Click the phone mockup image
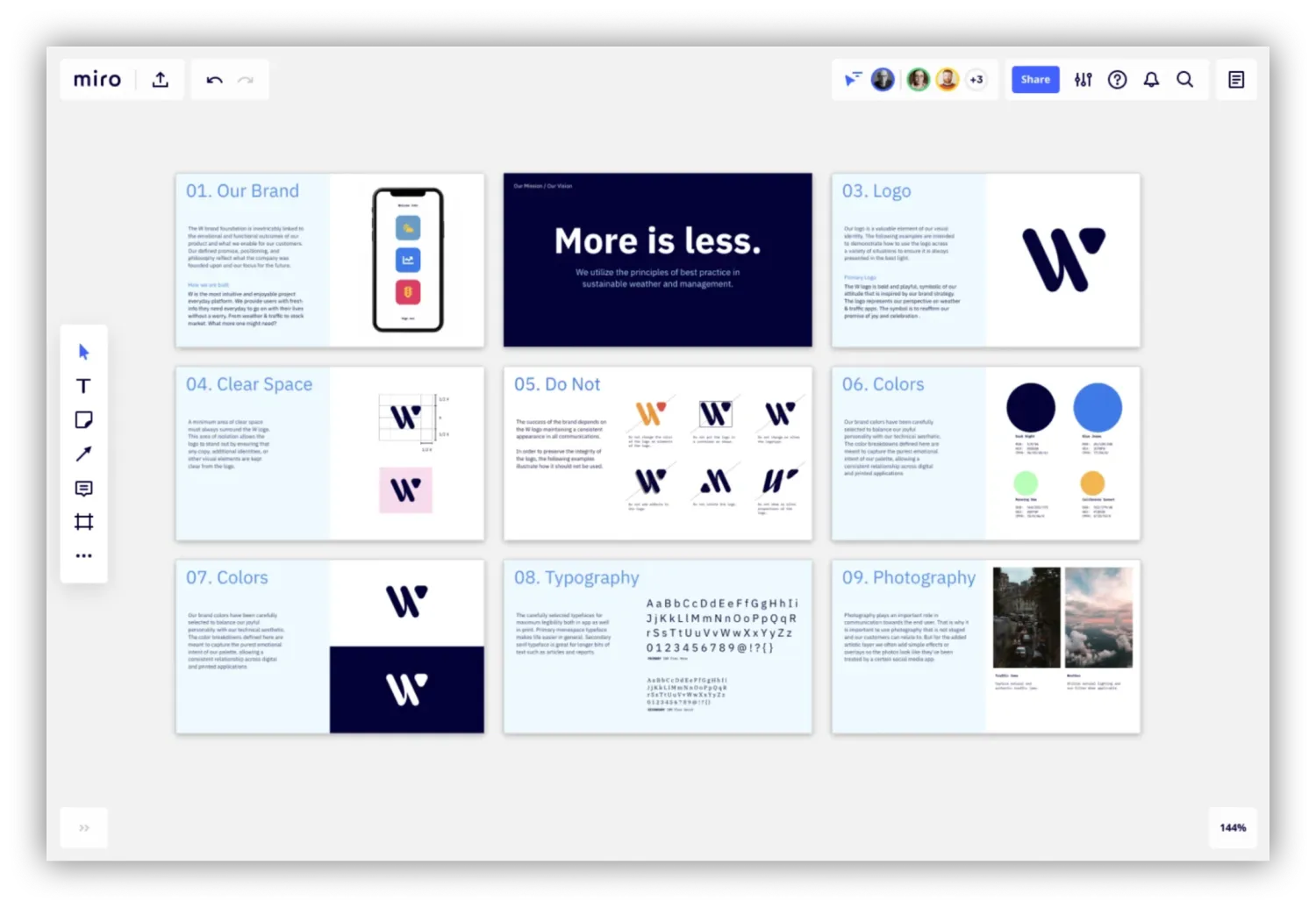This screenshot has width=1316, height=908. point(408,260)
